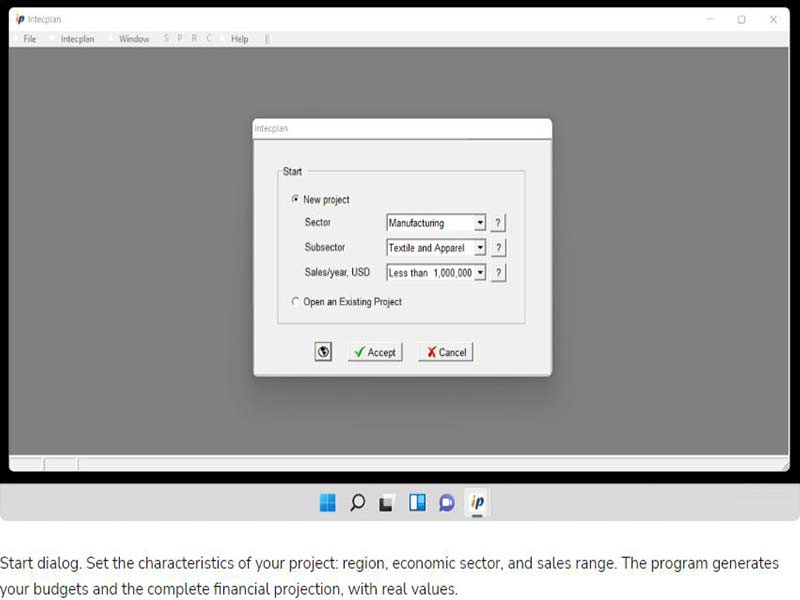Click P item in menu bar

pyautogui.click(x=180, y=38)
